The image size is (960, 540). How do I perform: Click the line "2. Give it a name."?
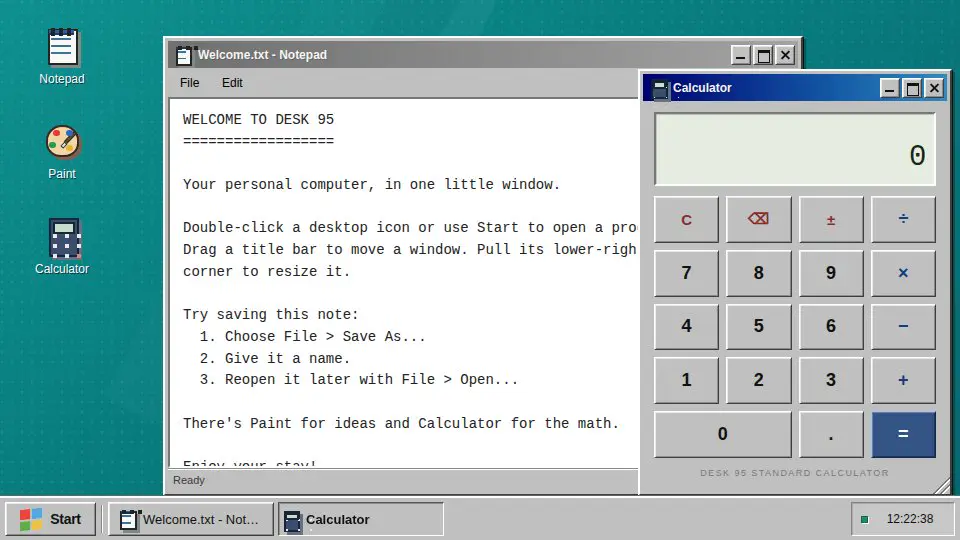coord(275,358)
